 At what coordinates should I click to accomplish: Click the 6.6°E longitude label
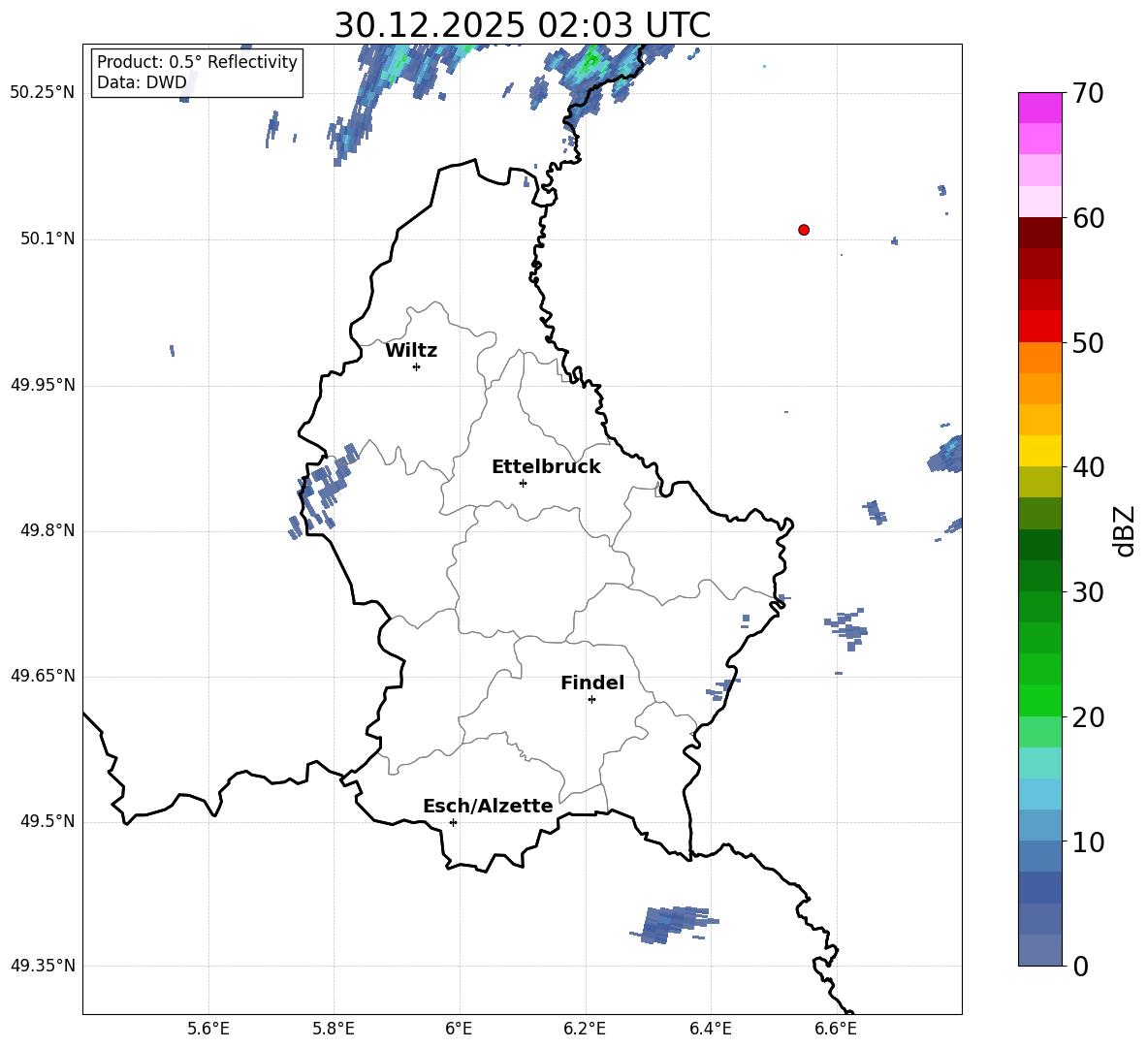pyautogui.click(x=836, y=1029)
